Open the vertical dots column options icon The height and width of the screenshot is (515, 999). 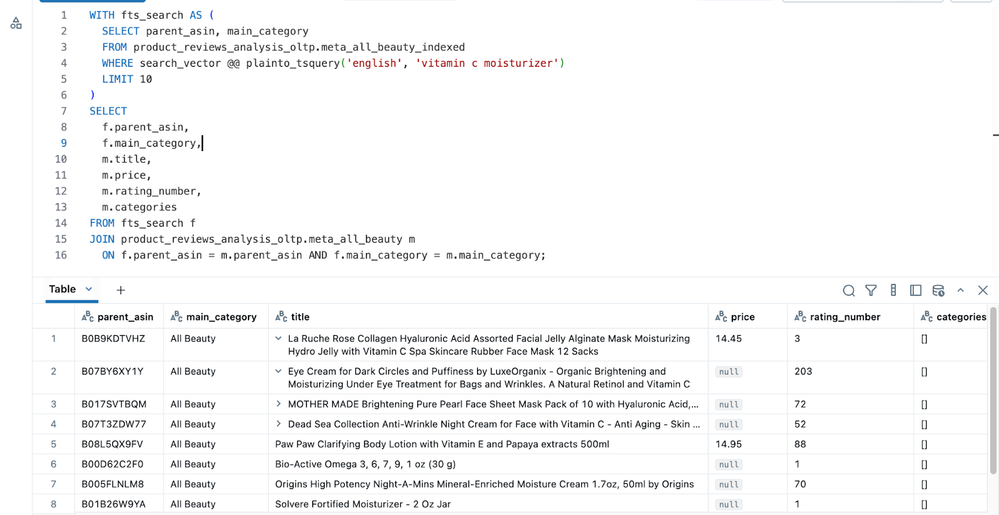pos(893,290)
